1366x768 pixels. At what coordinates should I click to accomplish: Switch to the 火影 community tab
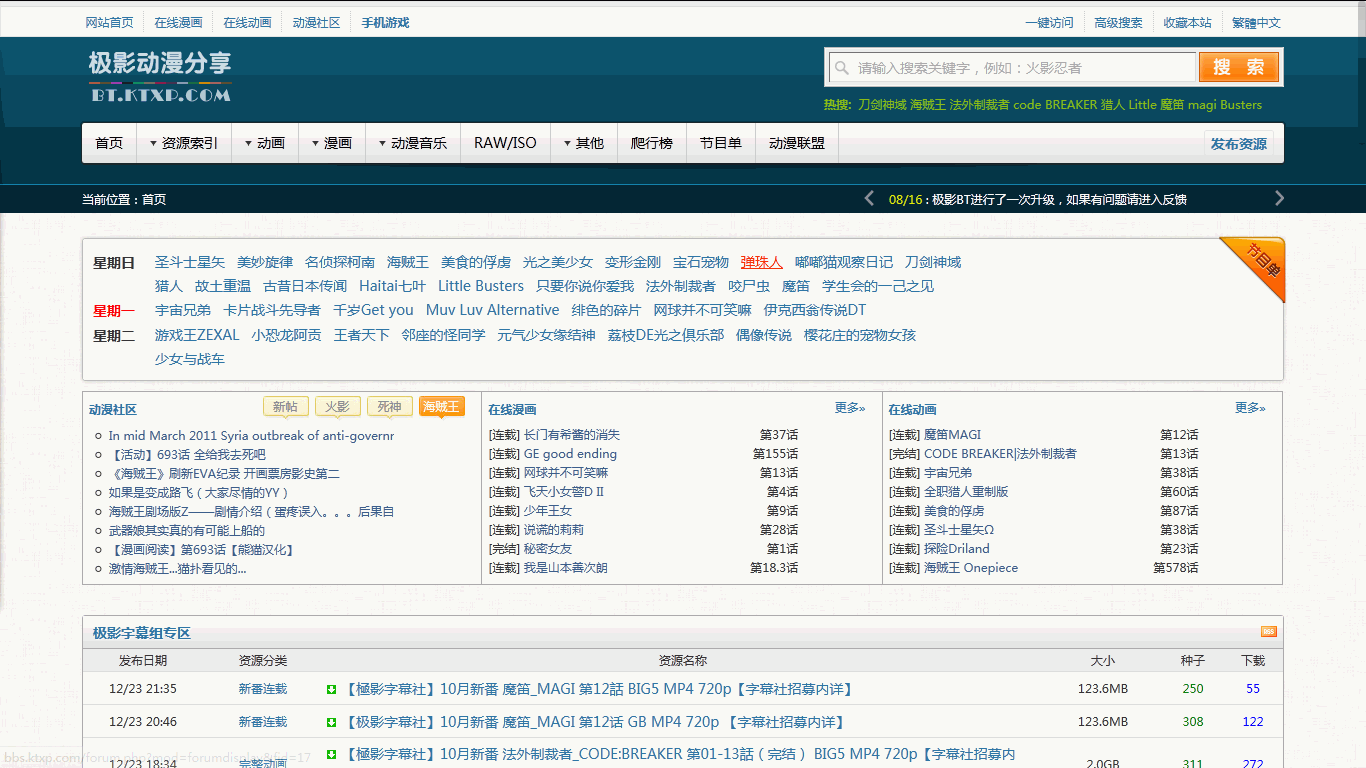coord(337,406)
